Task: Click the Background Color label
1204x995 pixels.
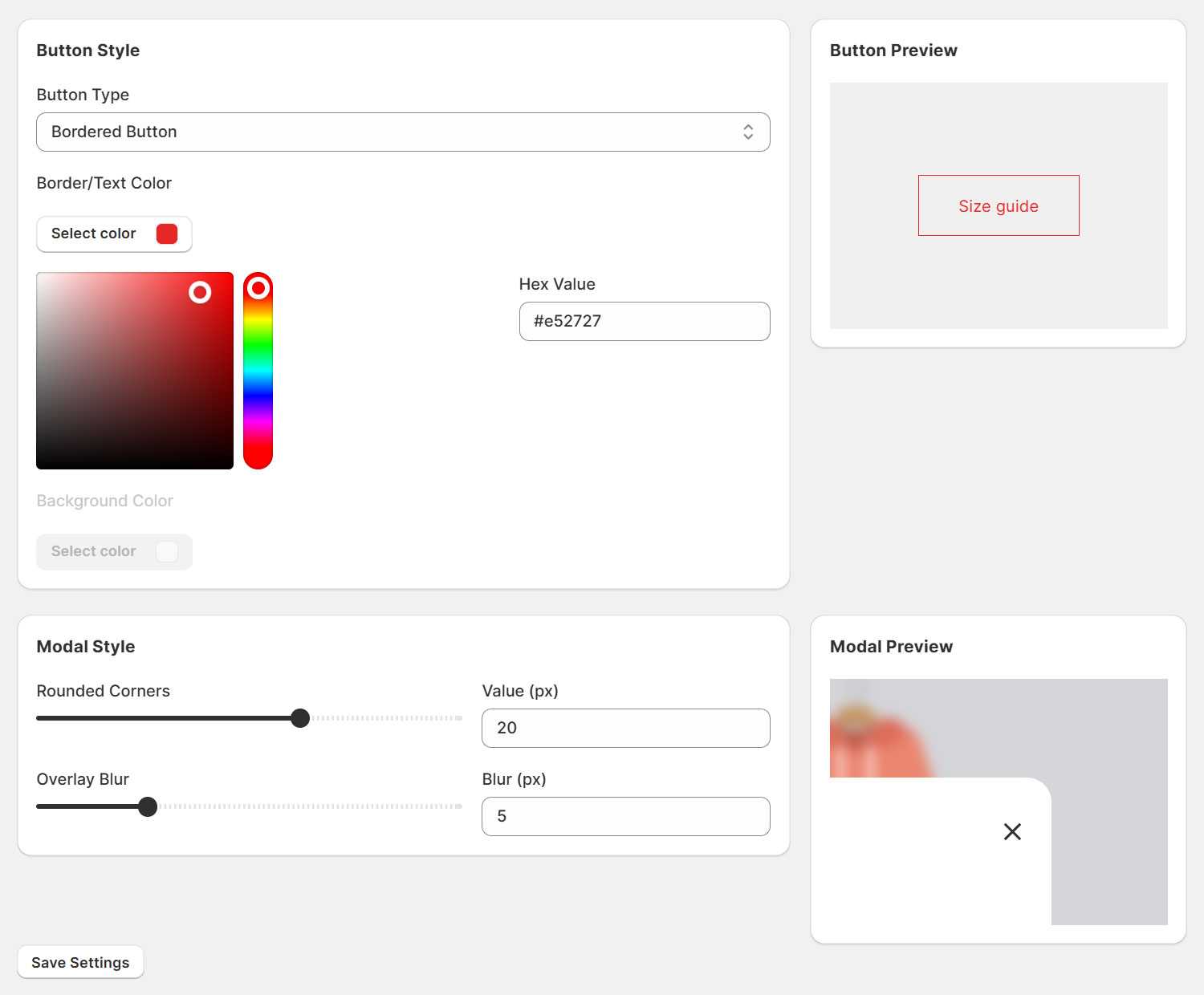Action: pos(105,501)
